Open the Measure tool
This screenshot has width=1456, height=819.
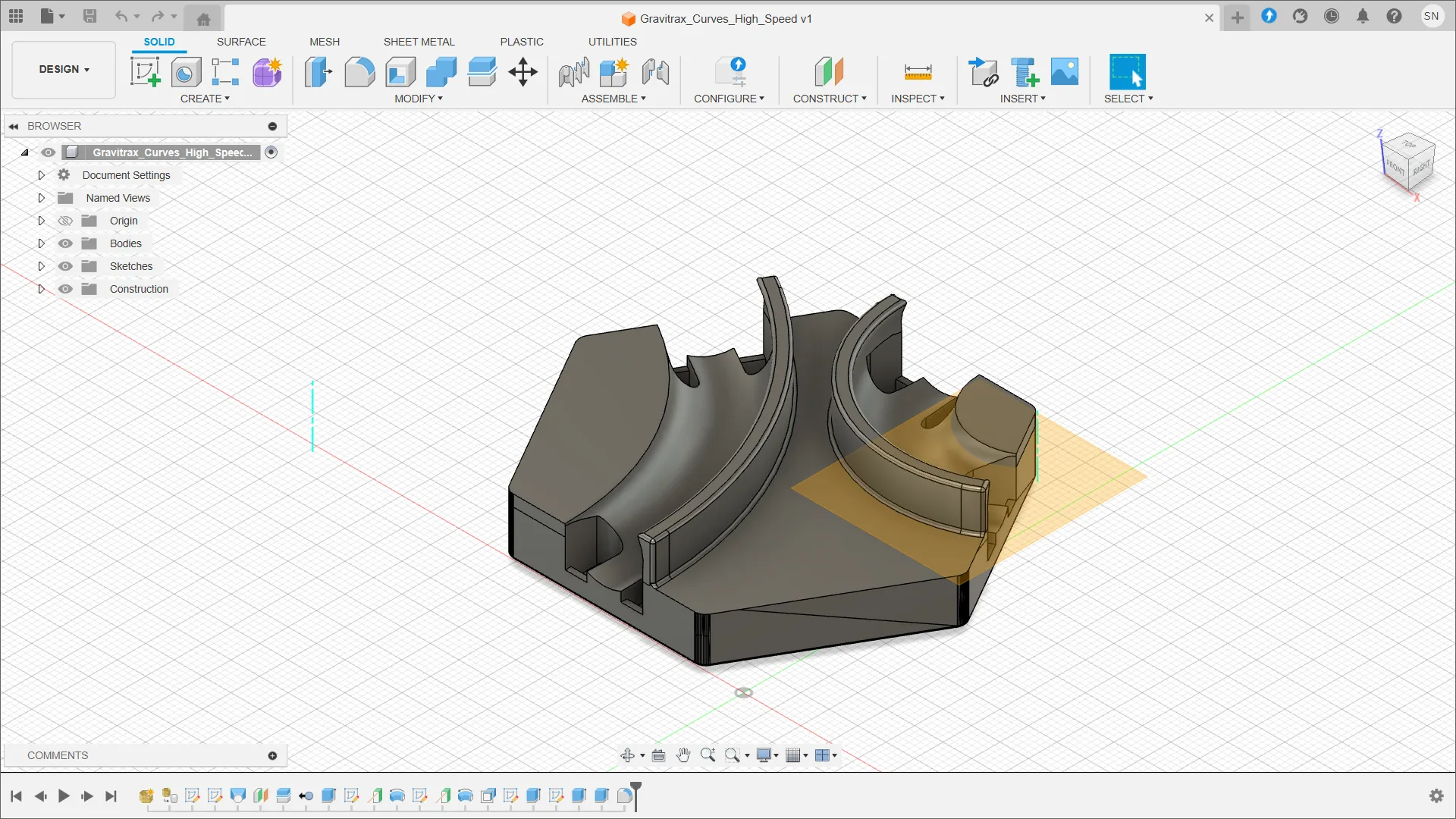pyautogui.click(x=918, y=72)
